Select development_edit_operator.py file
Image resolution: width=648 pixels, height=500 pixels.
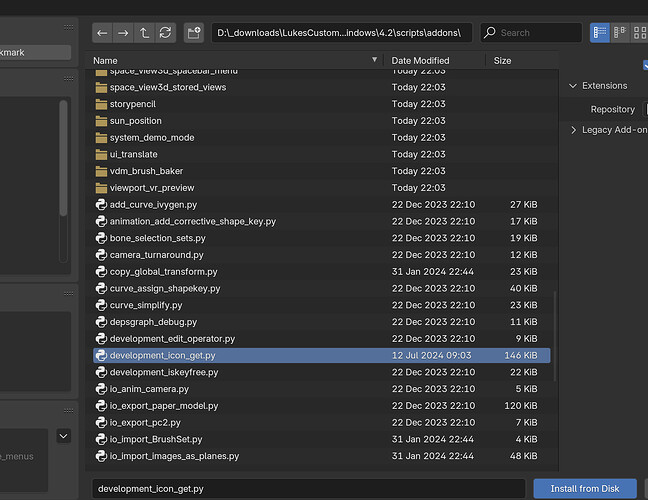322,339
